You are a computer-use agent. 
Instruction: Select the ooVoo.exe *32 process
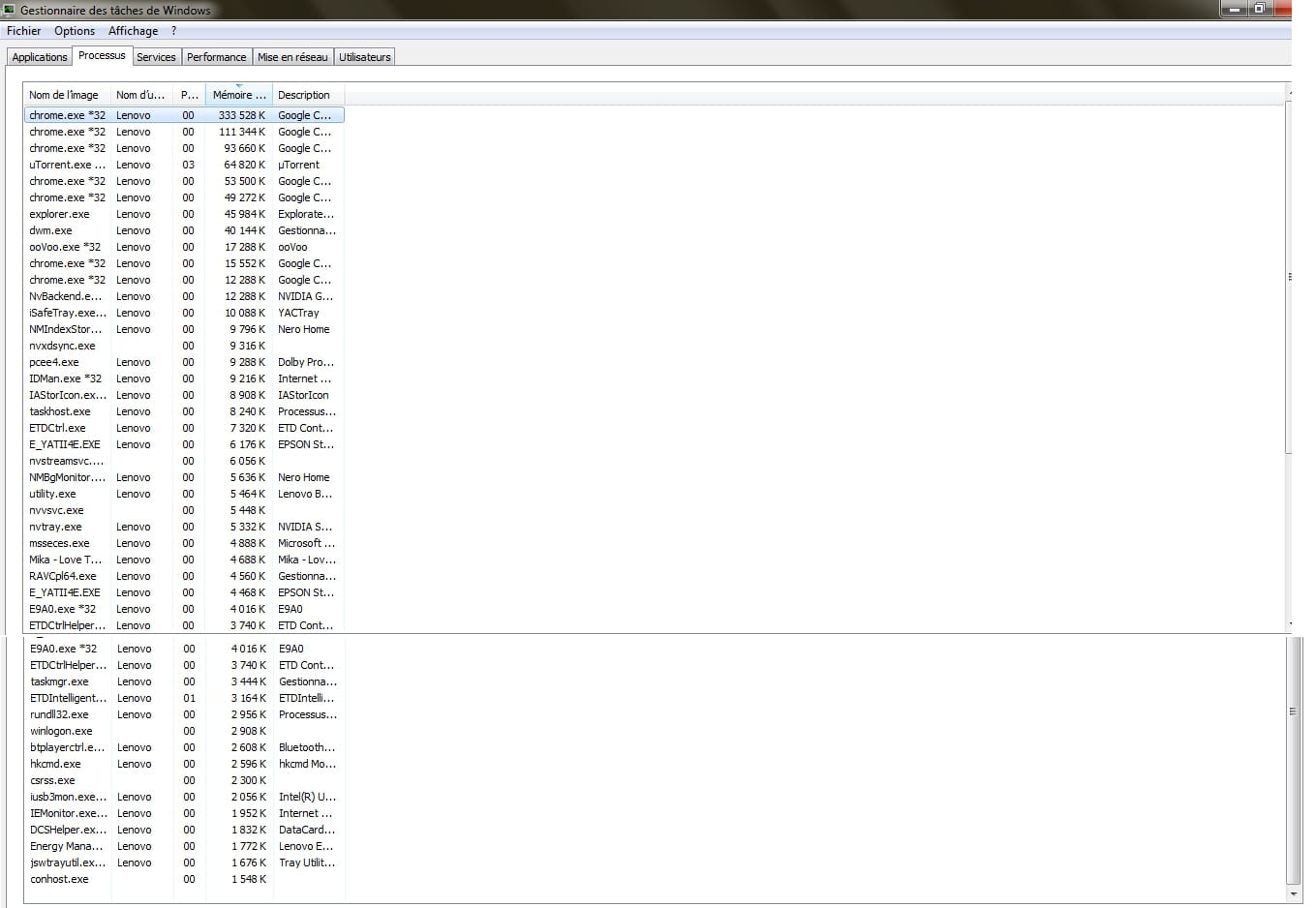point(184,247)
